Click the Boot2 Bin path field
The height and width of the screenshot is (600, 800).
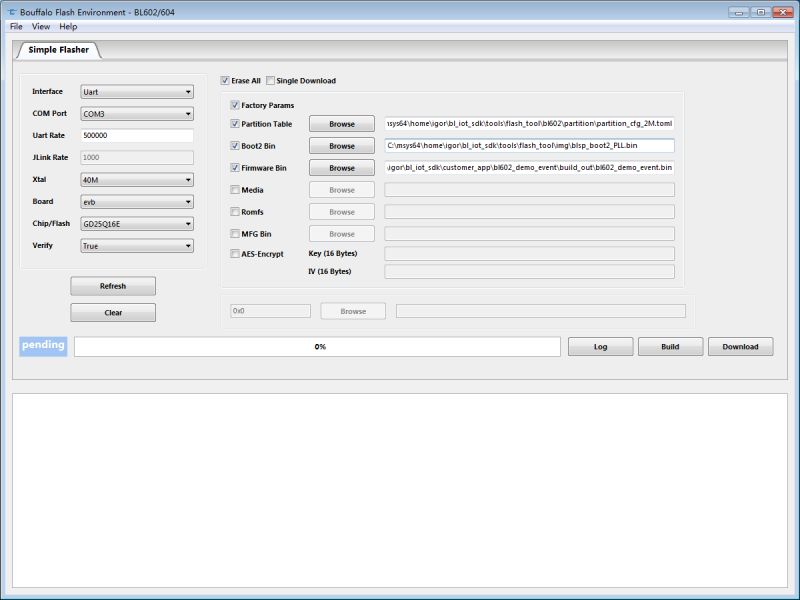pos(530,146)
